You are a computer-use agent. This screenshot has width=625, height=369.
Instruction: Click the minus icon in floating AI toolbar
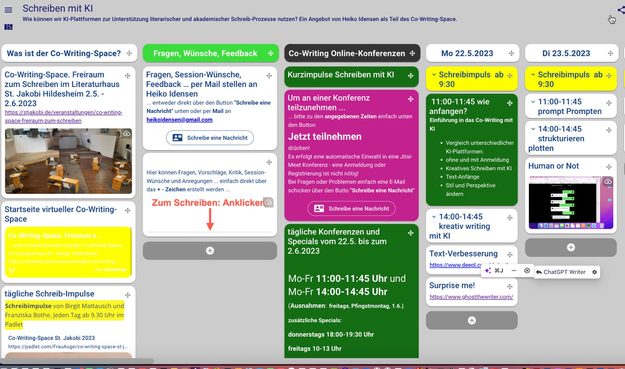coord(514,271)
